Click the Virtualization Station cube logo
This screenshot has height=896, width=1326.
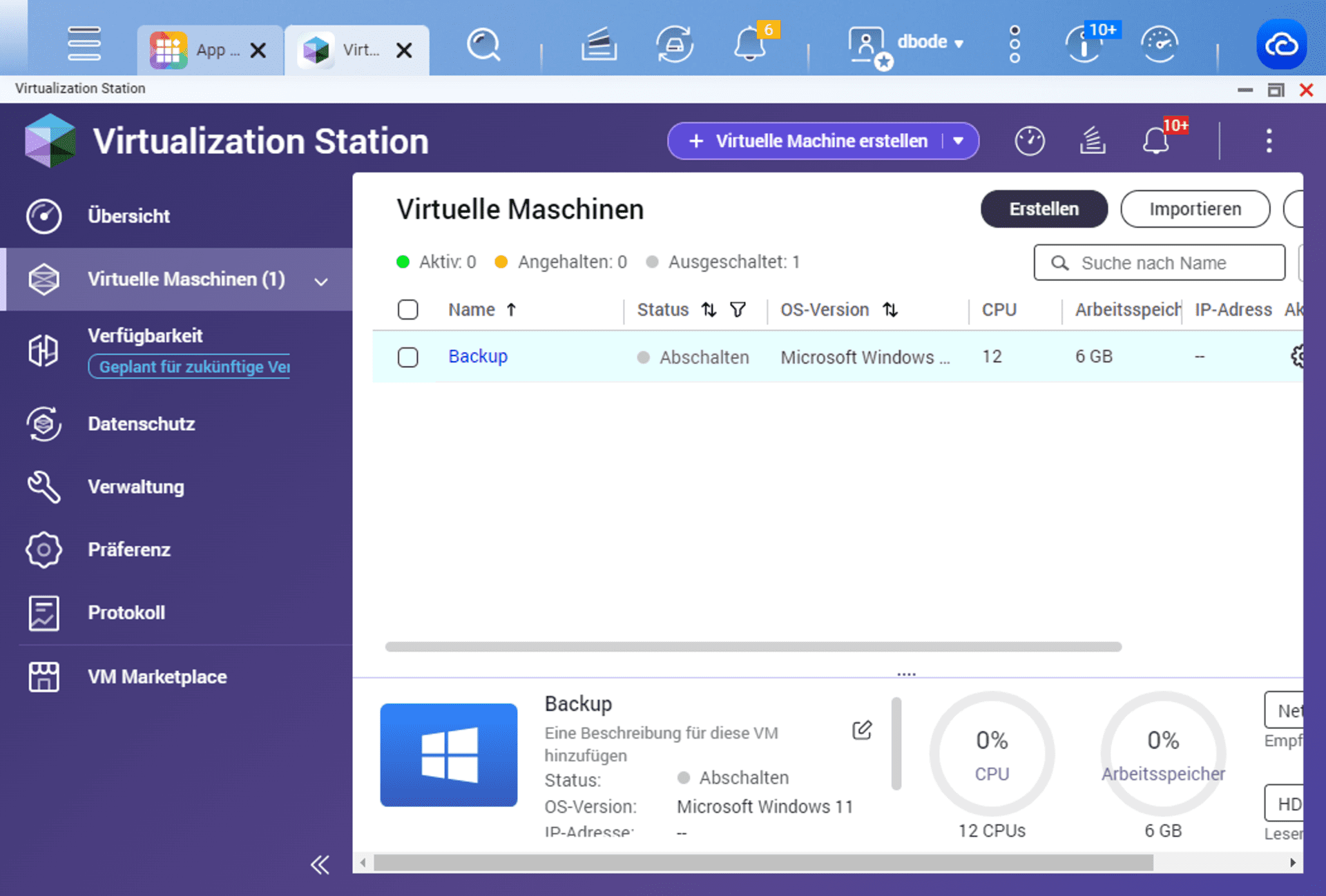(x=50, y=141)
